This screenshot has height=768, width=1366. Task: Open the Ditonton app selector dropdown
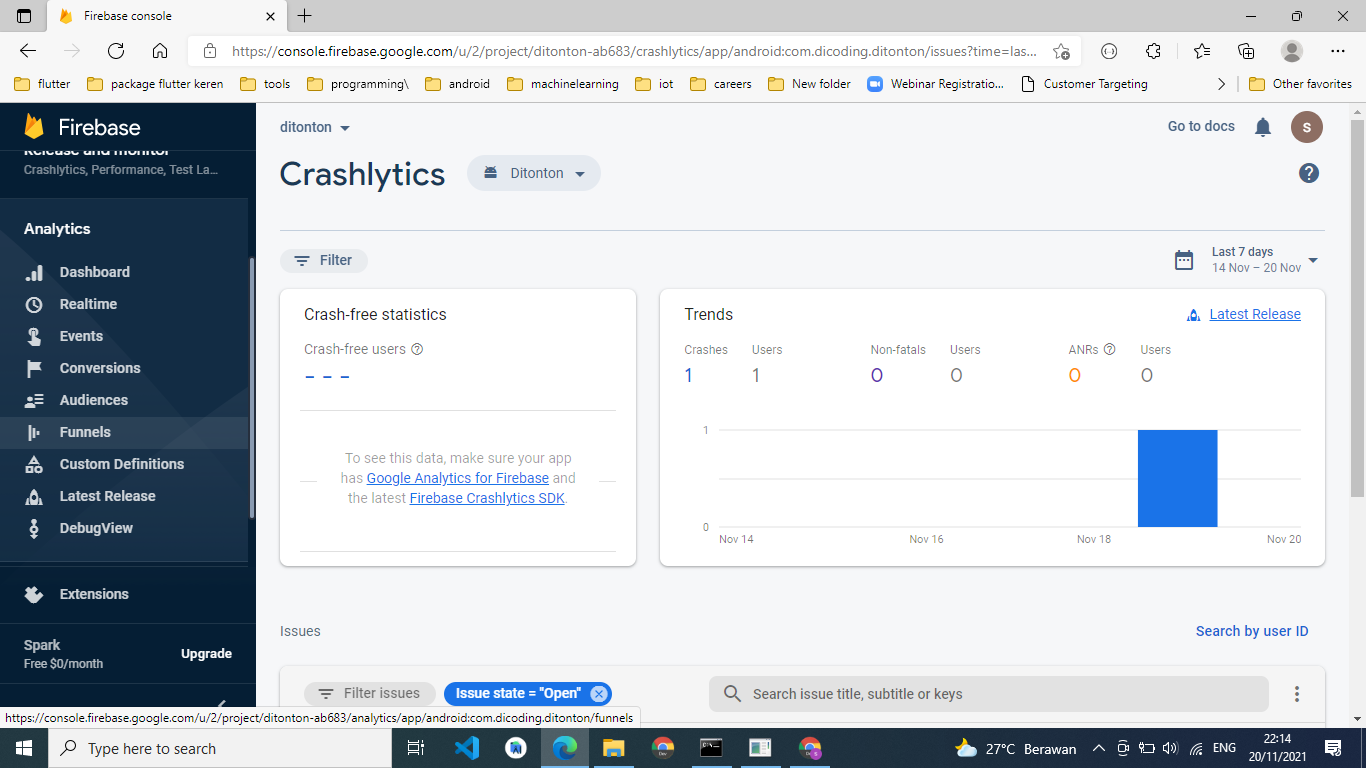534,173
